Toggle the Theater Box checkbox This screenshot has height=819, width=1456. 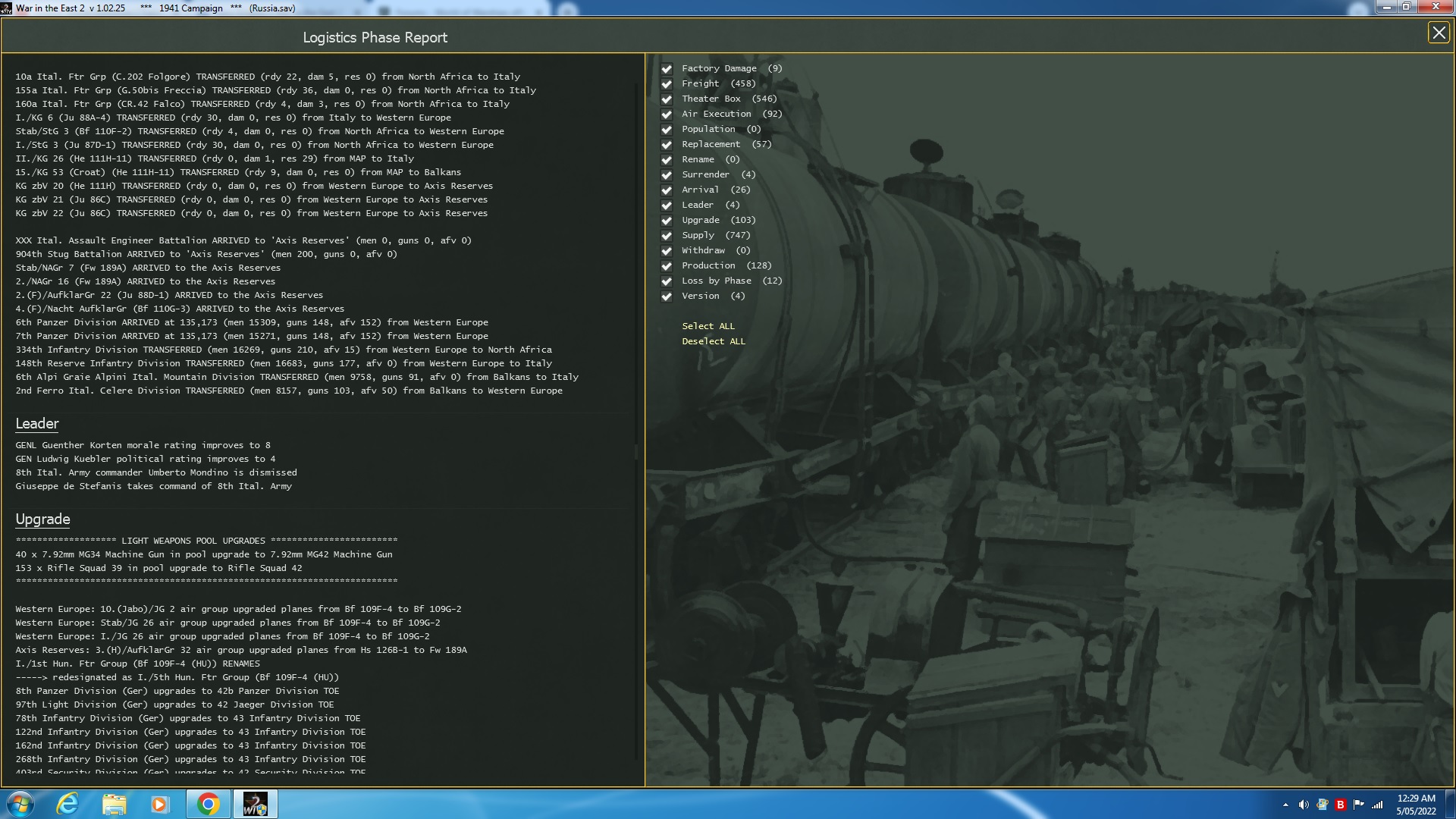667,99
